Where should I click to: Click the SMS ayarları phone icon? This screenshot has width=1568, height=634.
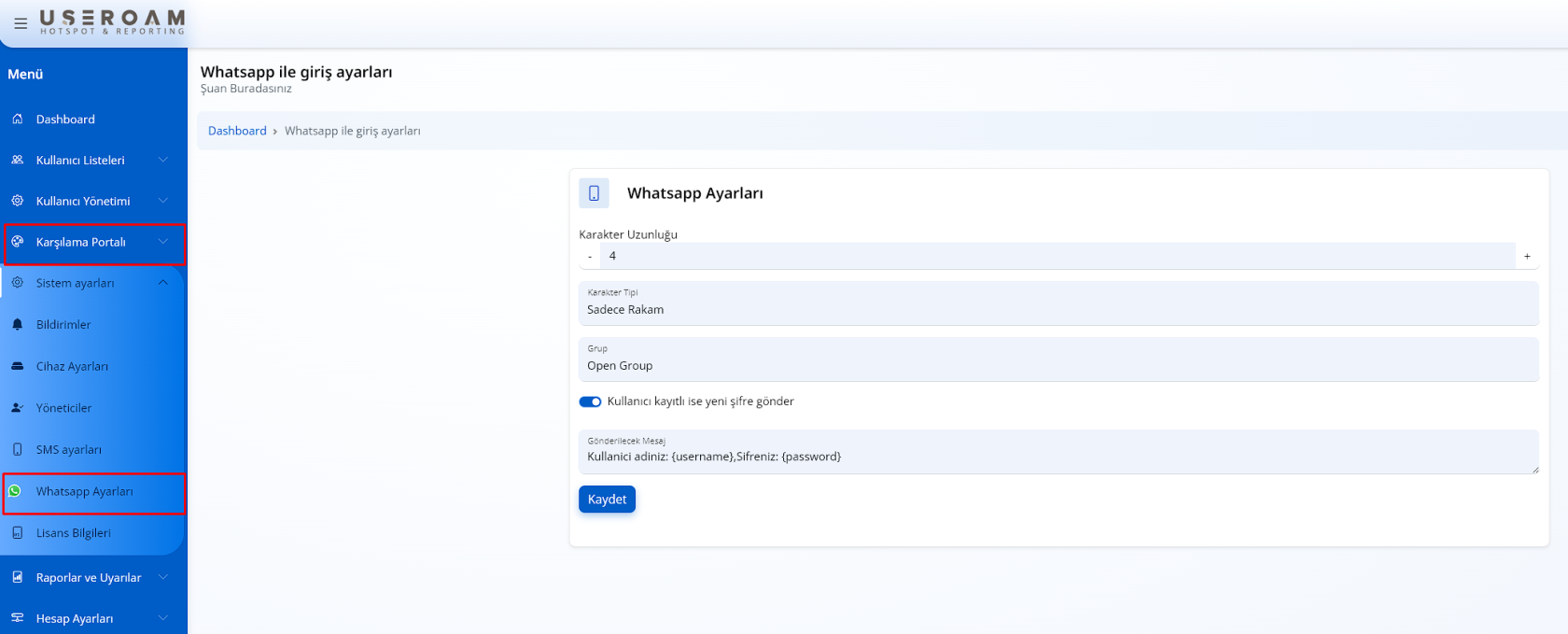(18, 449)
